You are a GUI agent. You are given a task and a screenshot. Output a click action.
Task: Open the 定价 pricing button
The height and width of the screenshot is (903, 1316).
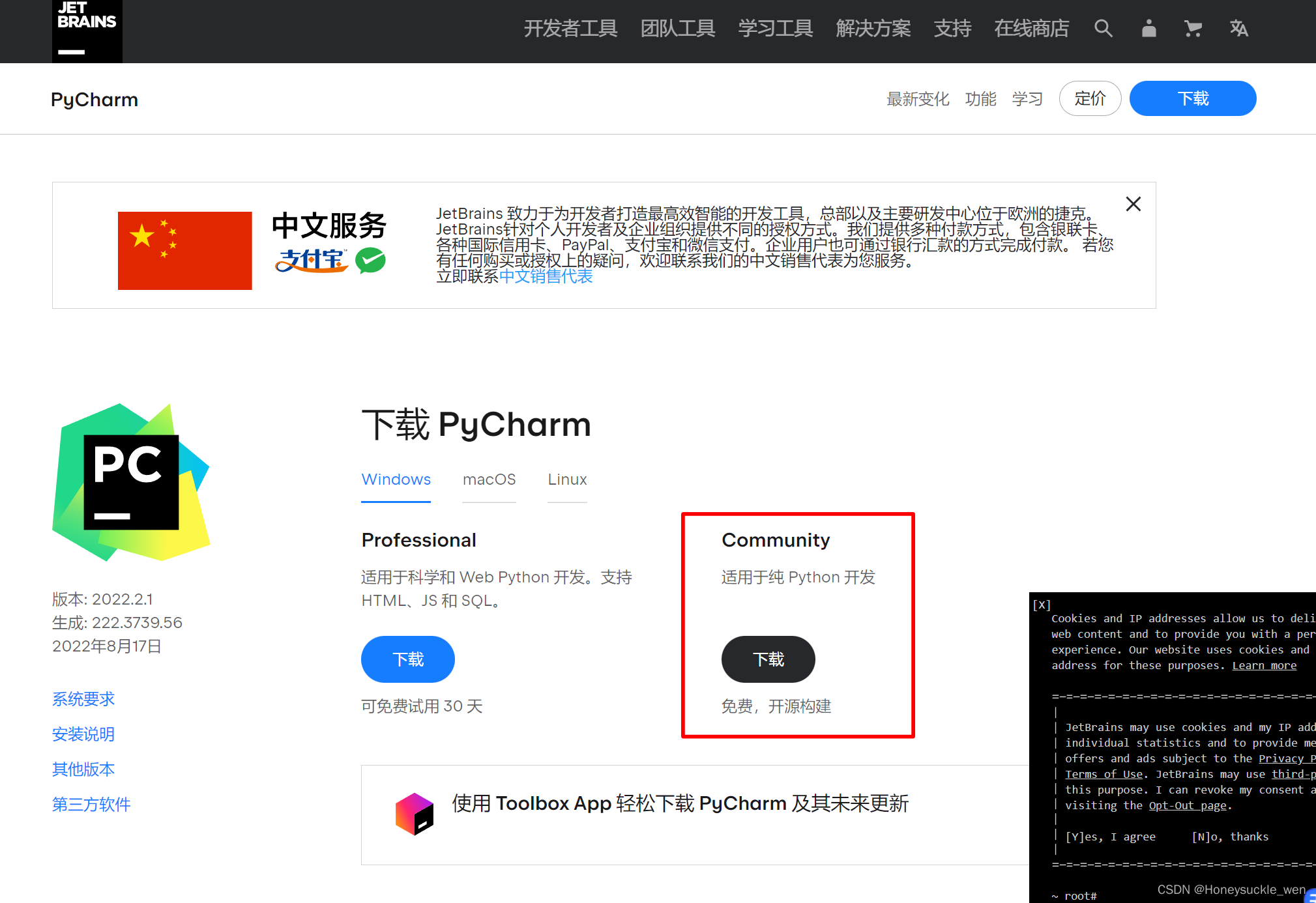(x=1089, y=98)
